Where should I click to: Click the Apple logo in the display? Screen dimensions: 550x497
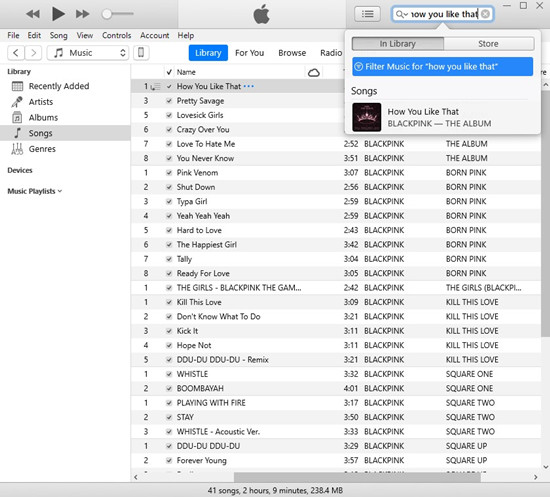pos(262,14)
